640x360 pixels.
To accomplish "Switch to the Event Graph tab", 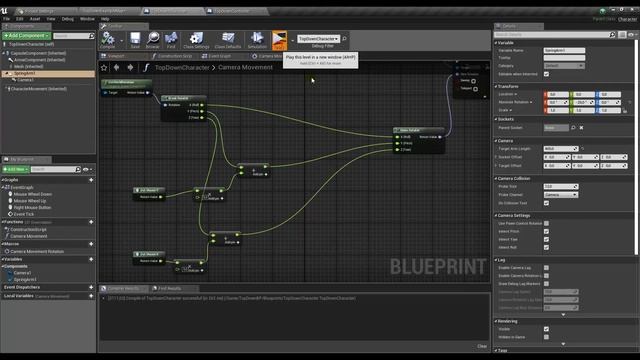I will 217,56.
